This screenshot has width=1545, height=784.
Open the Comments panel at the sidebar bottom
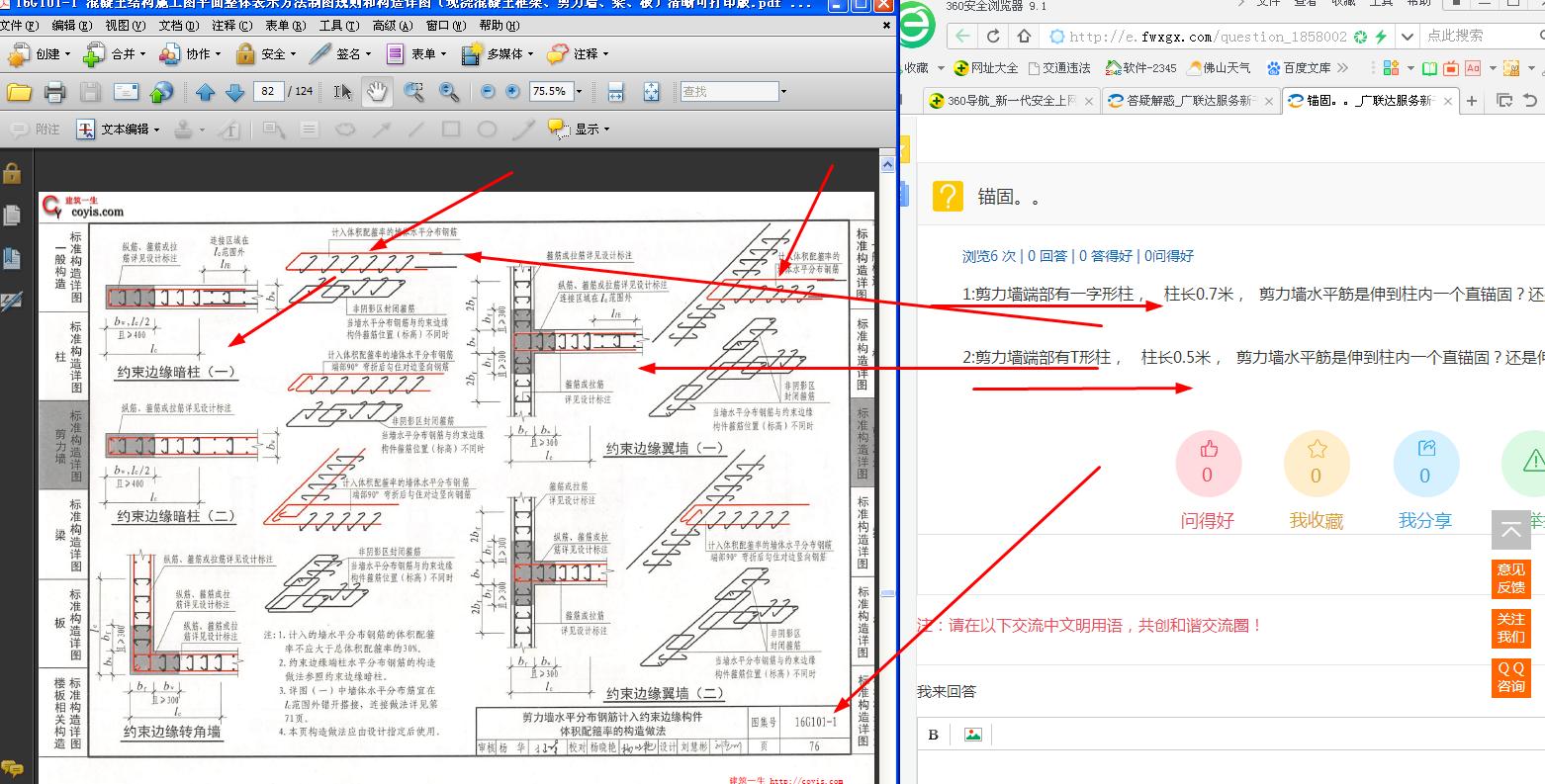click(x=12, y=768)
